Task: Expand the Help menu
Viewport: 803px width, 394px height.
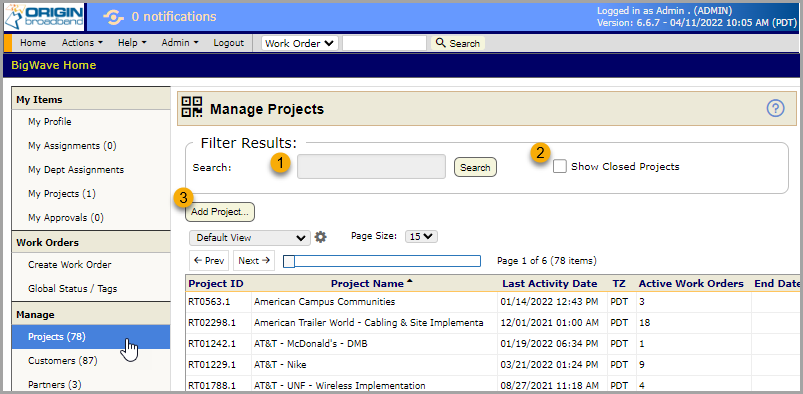Action: point(132,43)
